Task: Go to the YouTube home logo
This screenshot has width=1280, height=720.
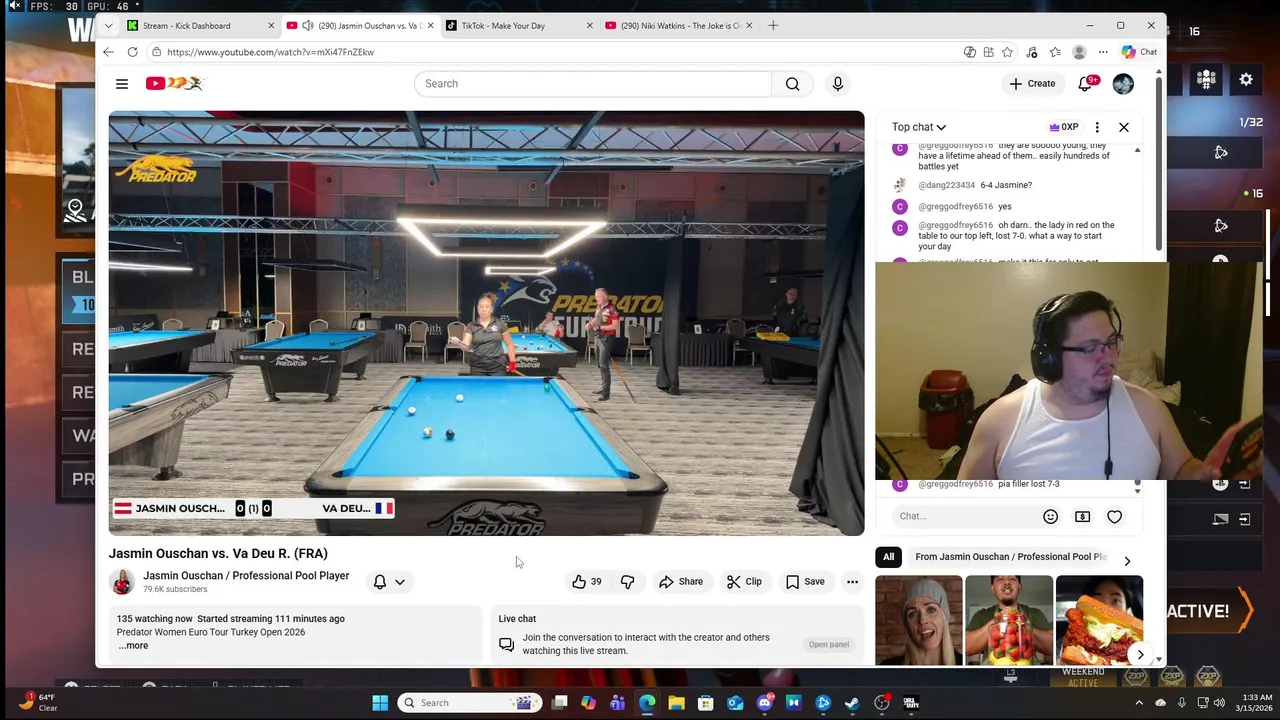Action: (174, 84)
